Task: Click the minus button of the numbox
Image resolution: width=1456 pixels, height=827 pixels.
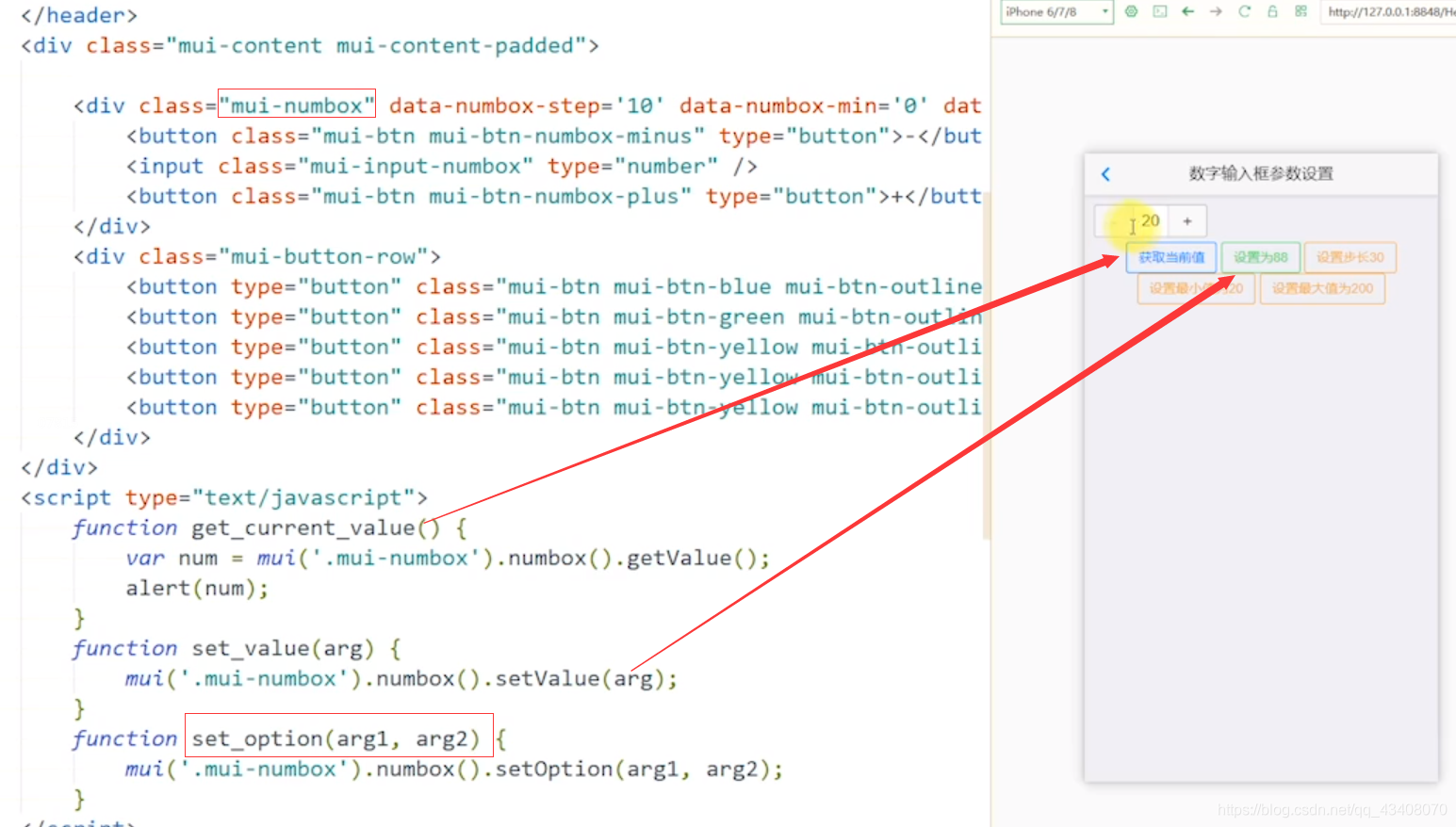Action: 1113,221
